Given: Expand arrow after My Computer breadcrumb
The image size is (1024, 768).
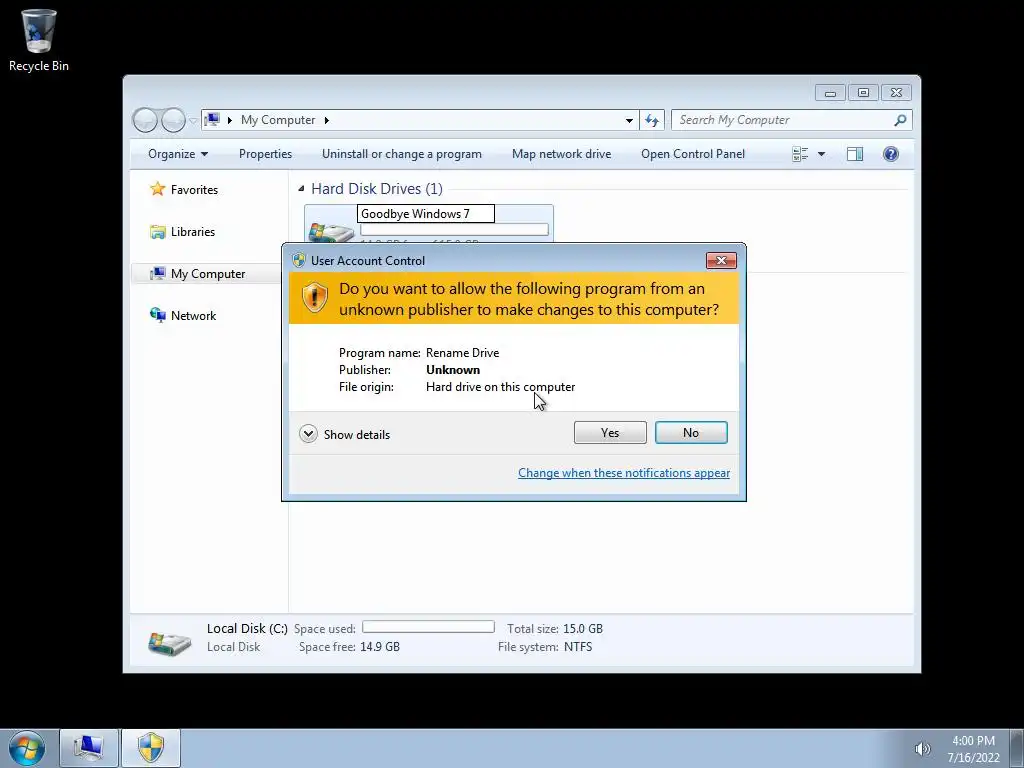Looking at the screenshot, I should click(x=327, y=120).
